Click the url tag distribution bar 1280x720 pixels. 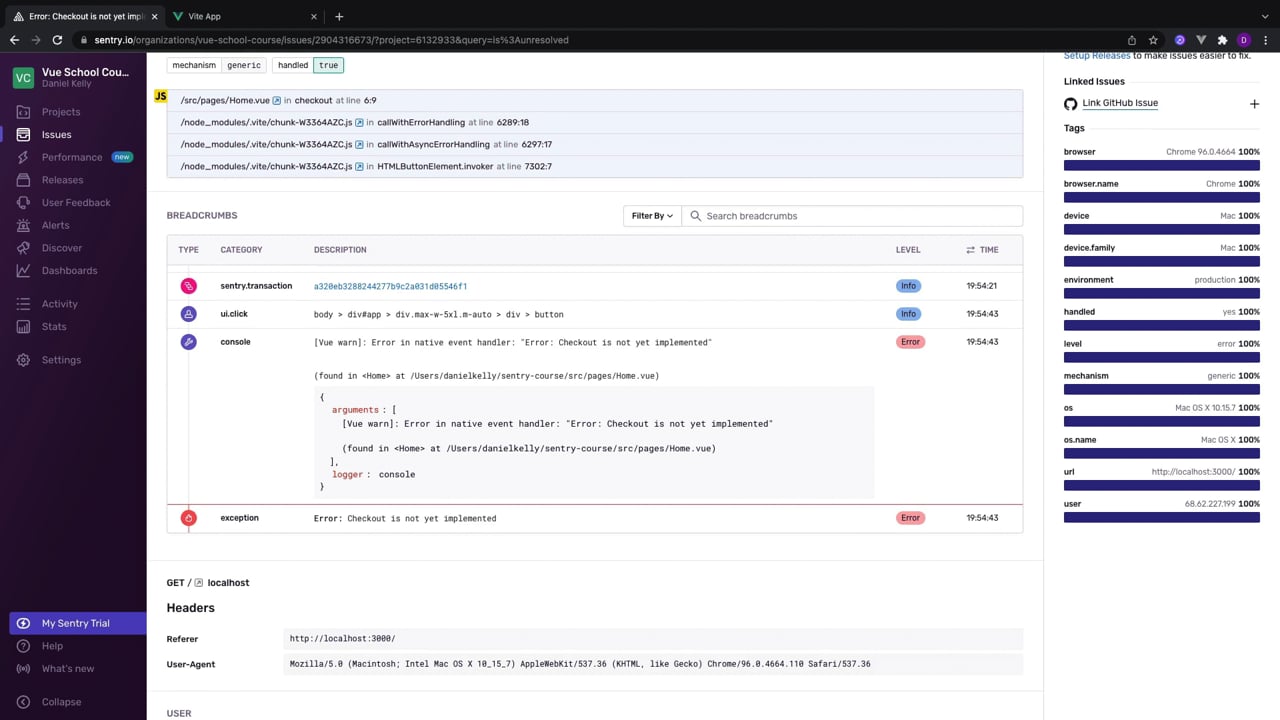tap(1162, 485)
